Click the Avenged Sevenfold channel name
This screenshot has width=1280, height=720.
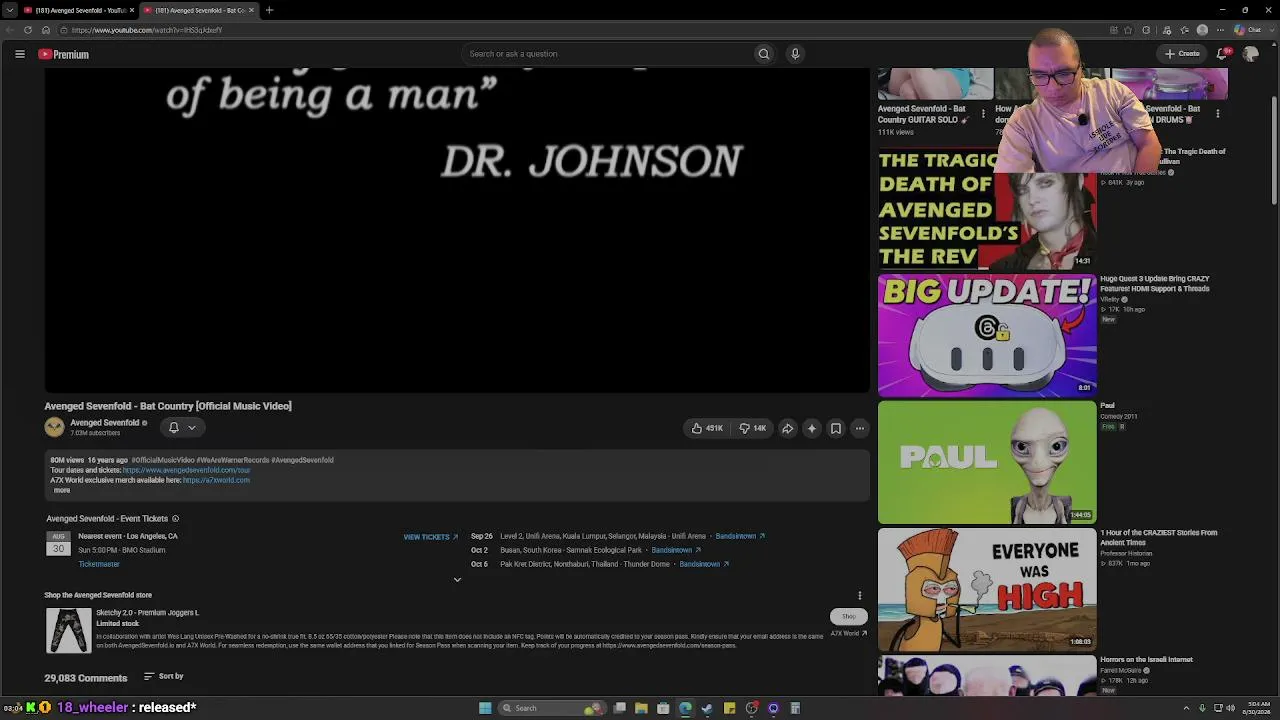[x=105, y=423]
